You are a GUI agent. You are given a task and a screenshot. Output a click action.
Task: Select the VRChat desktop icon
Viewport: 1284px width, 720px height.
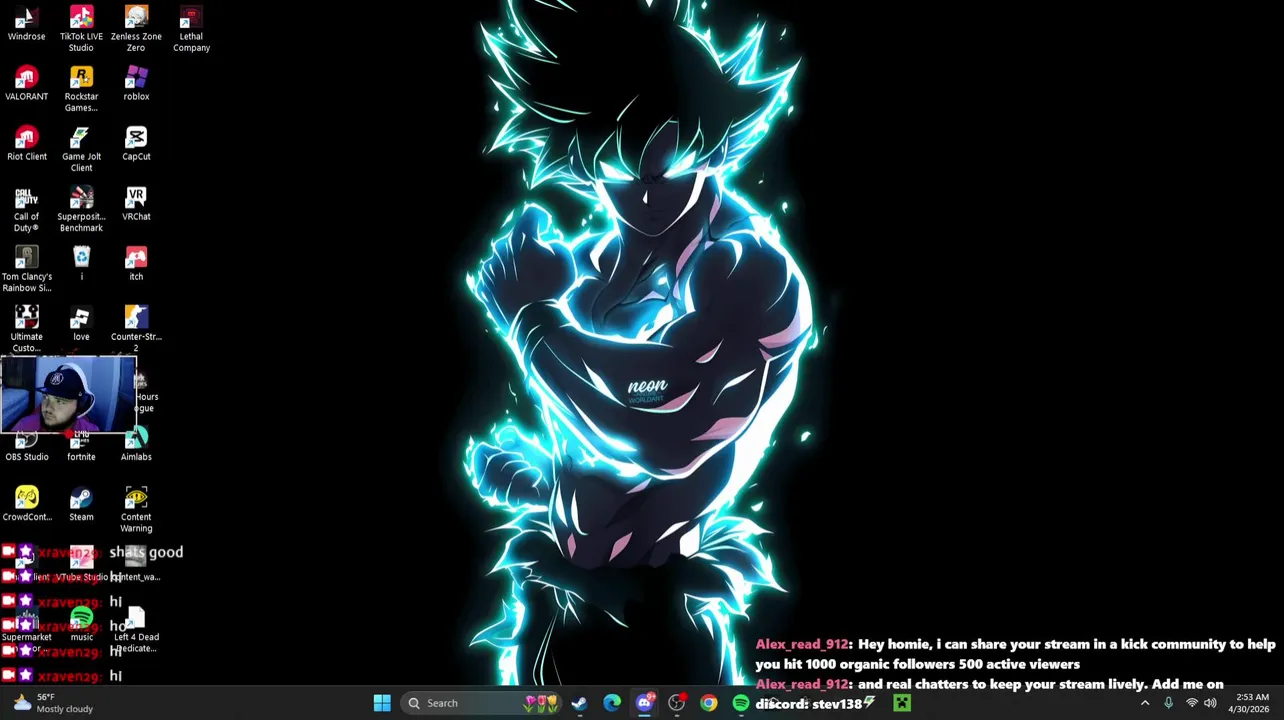136,204
